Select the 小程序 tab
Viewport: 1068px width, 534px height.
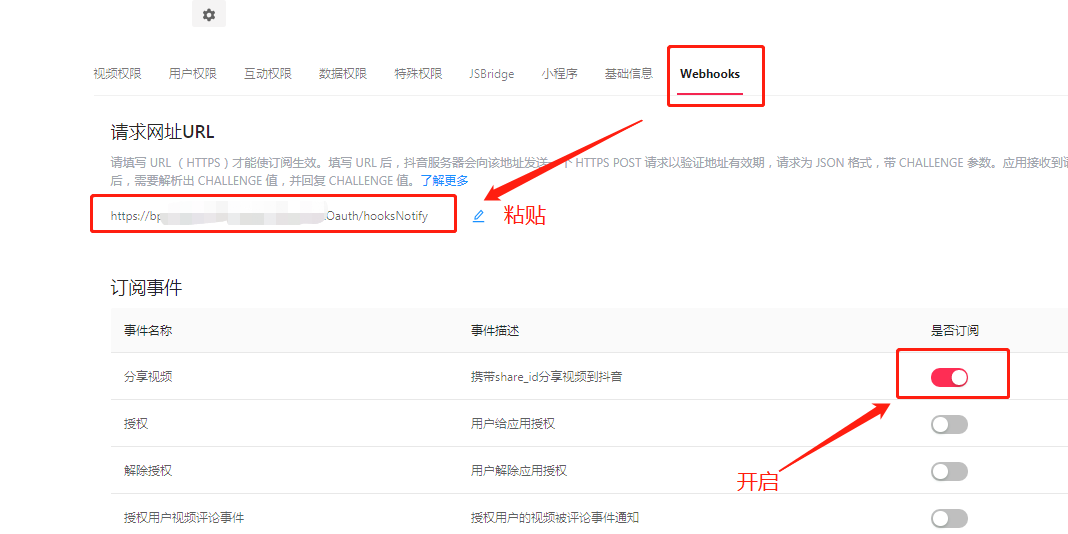click(559, 74)
